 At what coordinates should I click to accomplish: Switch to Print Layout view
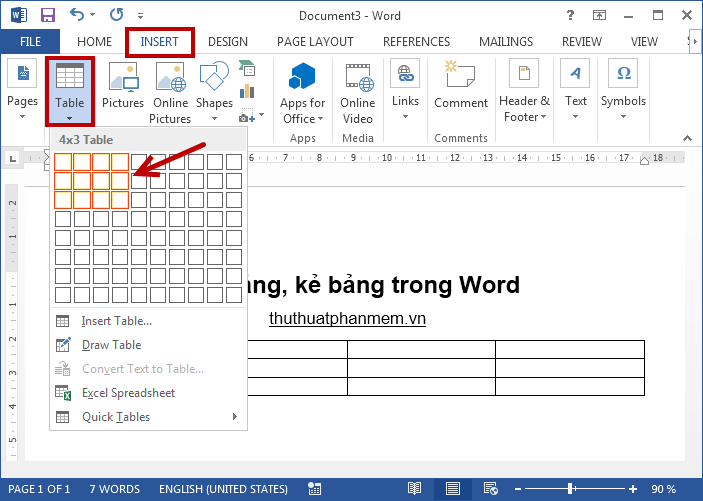pos(452,488)
